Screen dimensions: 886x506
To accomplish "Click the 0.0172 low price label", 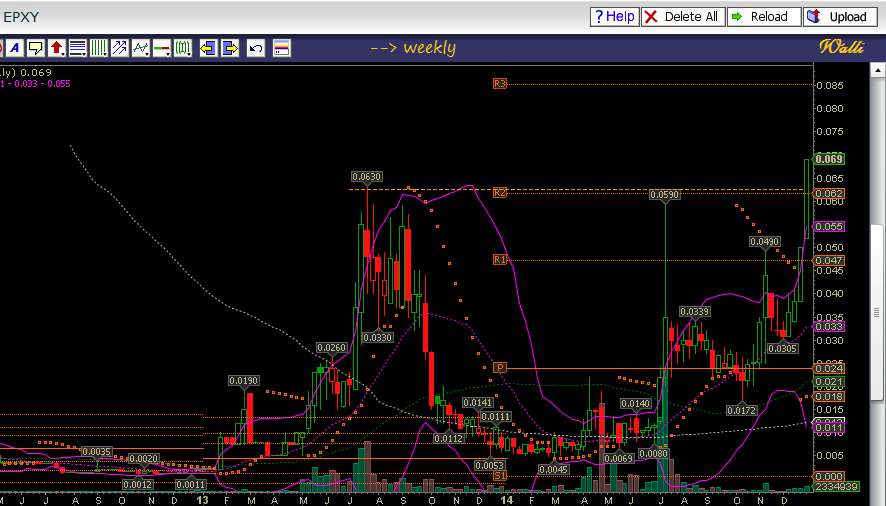I will pyautogui.click(x=741, y=410).
